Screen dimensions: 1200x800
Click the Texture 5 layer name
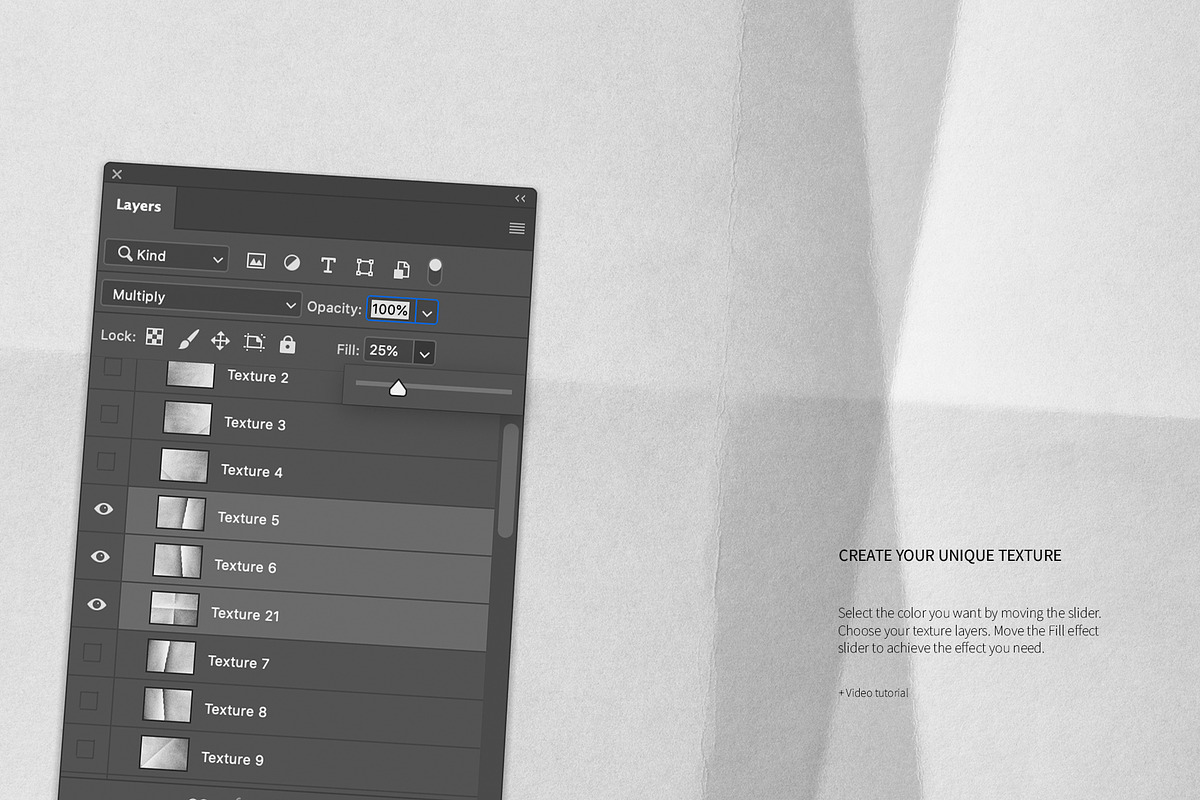(x=249, y=518)
